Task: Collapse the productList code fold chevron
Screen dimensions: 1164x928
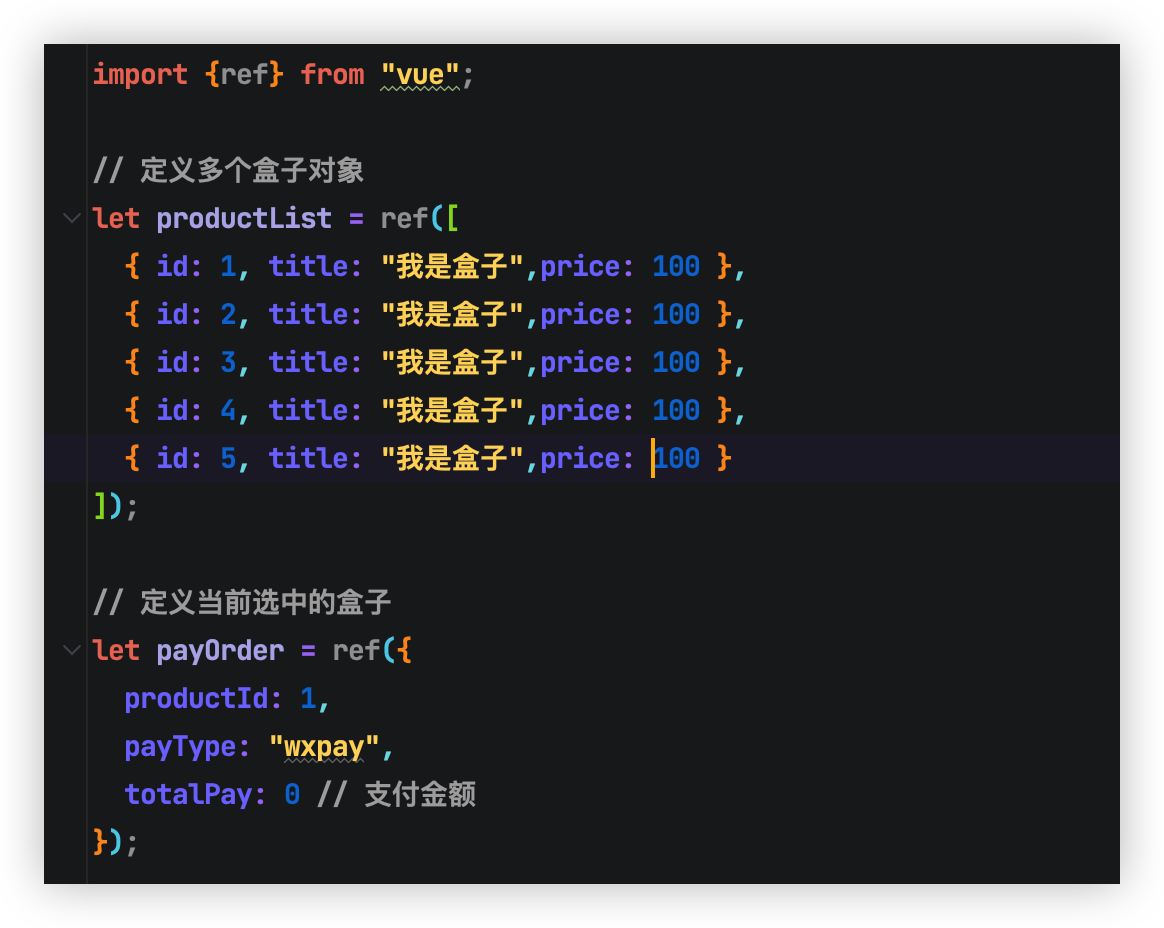Action: (71, 217)
